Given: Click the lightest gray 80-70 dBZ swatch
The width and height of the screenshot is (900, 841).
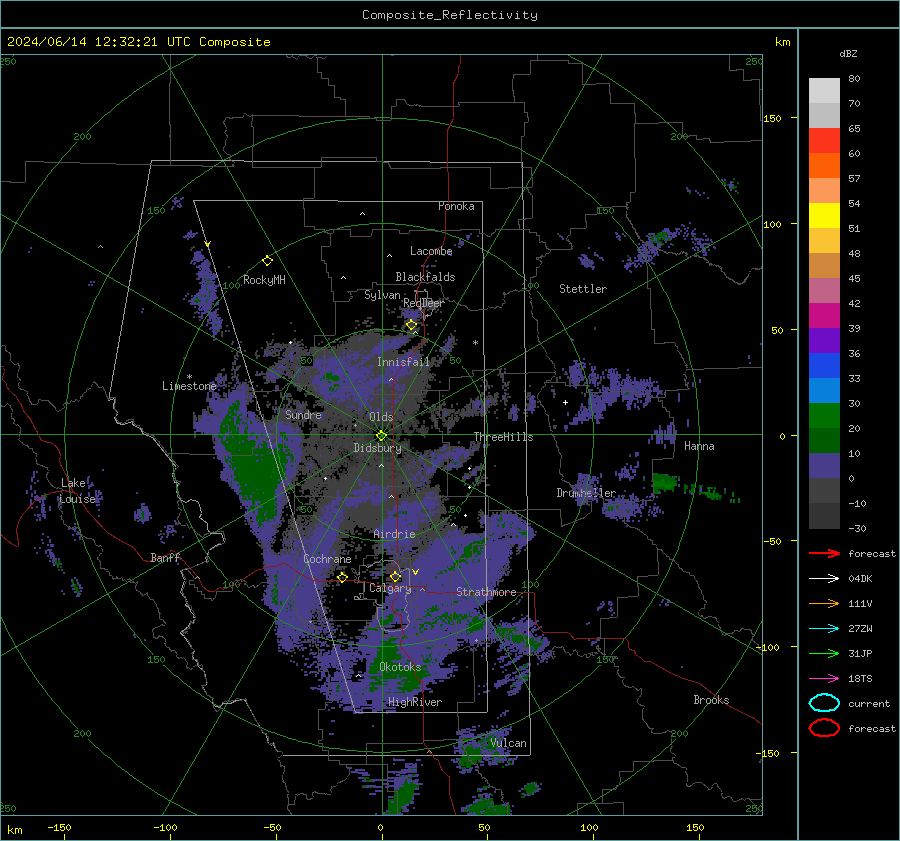Looking at the screenshot, I should coord(824,91).
